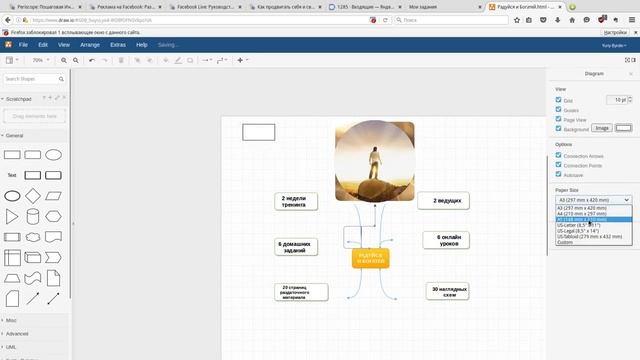Select the diamond shape in General
This screenshot has height=360, width=640.
point(33,196)
